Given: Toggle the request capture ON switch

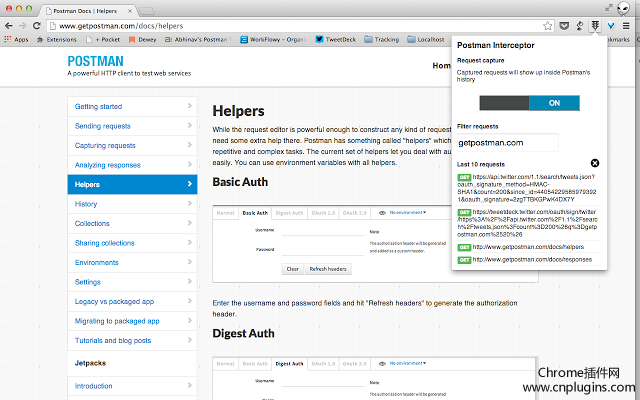Looking at the screenshot, I should coord(529,103).
